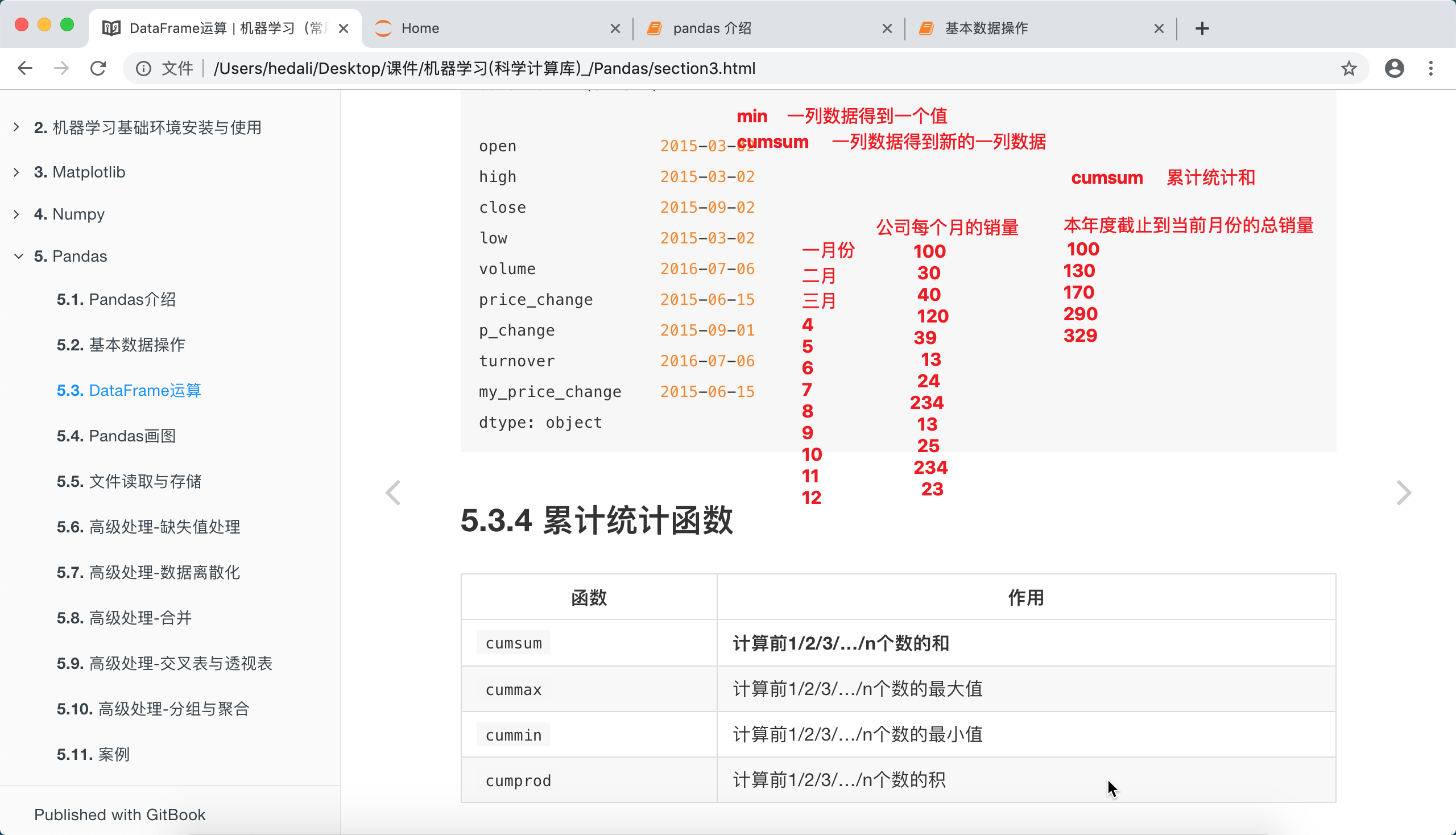Close the 基本数据操作 tab

pos(1159,28)
